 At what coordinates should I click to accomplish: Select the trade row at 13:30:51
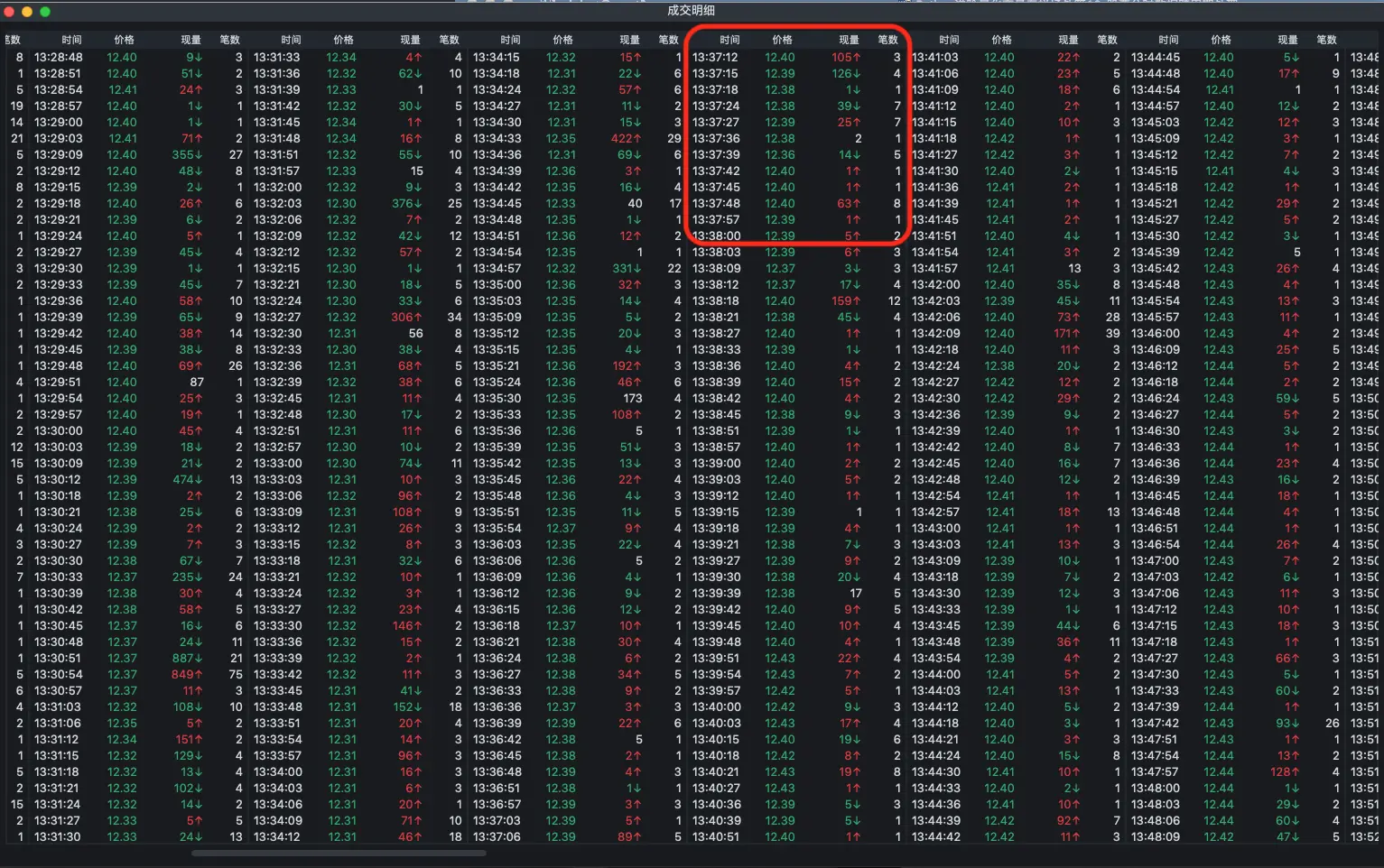click(x=138, y=658)
